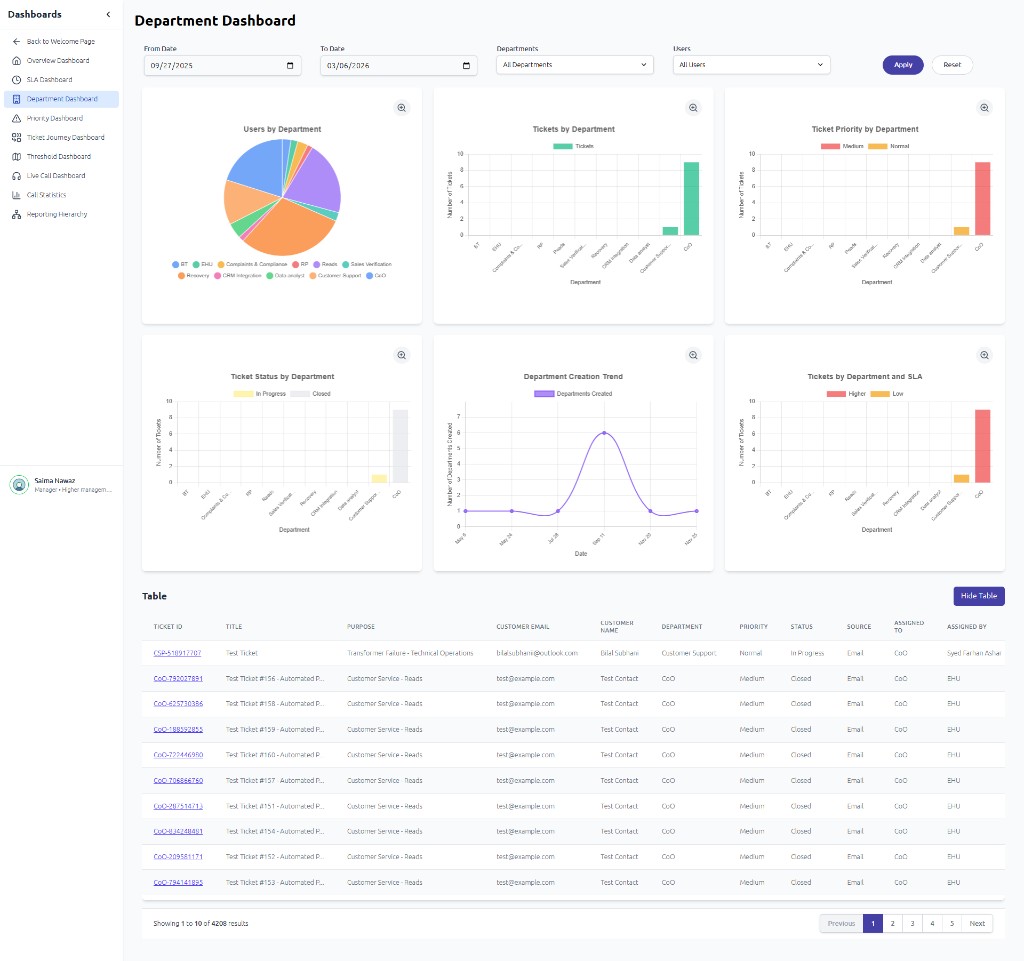
Task: Open the All Departments dropdown
Action: coord(574,65)
